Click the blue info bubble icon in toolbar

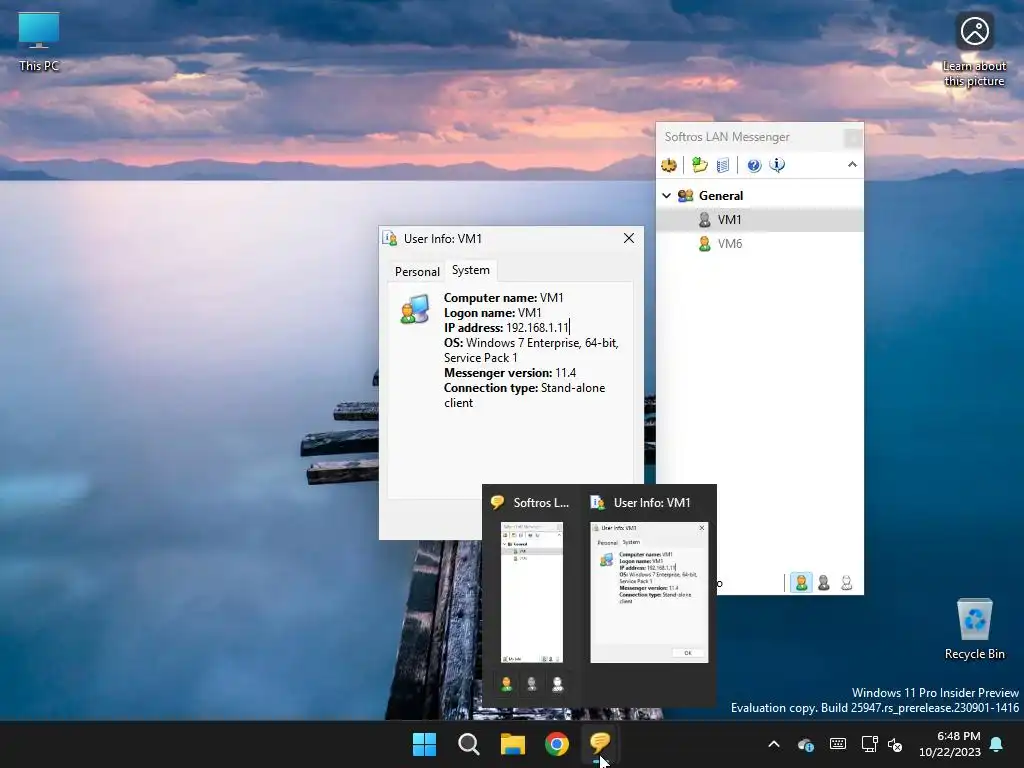point(777,165)
